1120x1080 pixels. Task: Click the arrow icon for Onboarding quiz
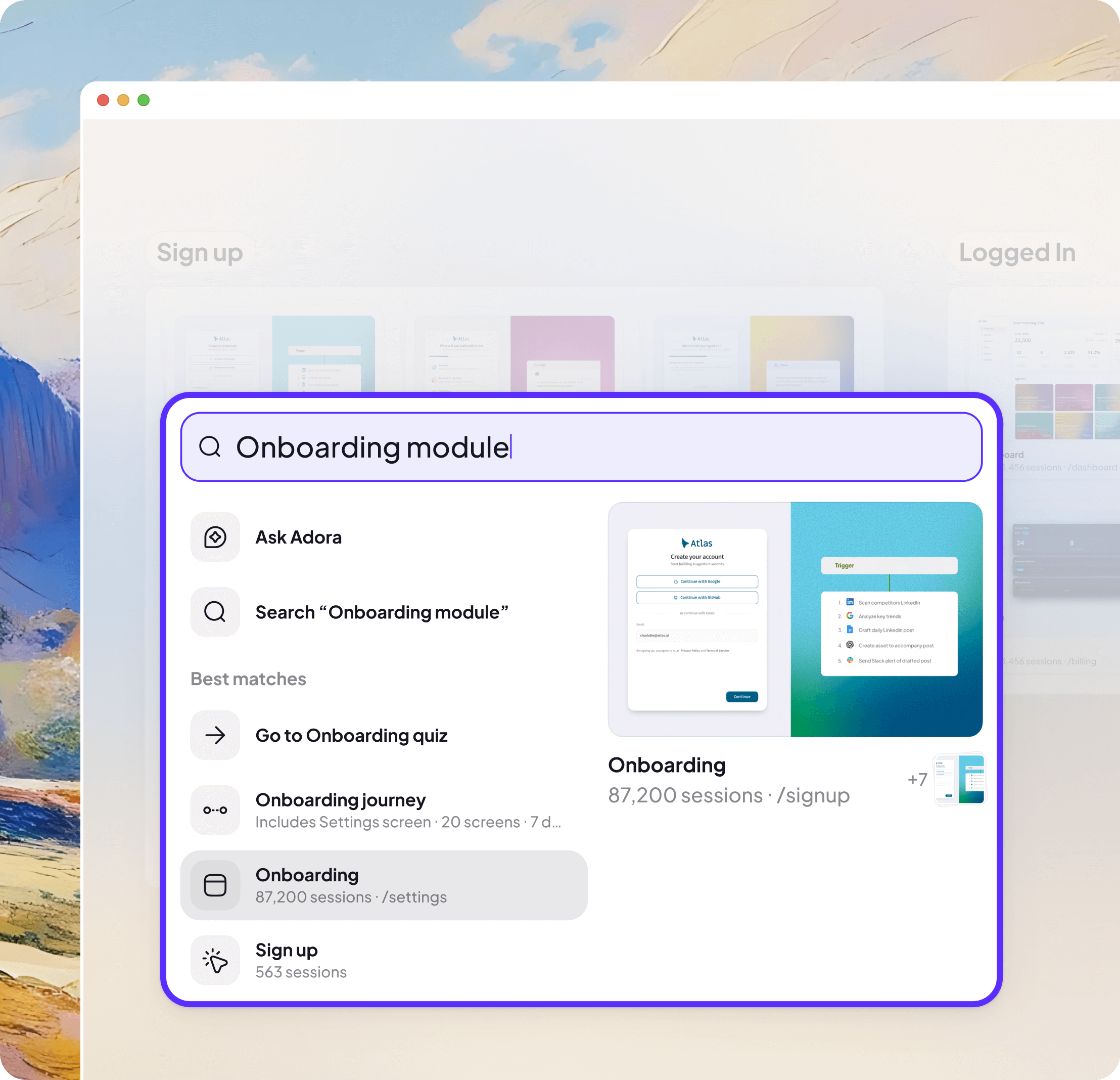point(215,735)
